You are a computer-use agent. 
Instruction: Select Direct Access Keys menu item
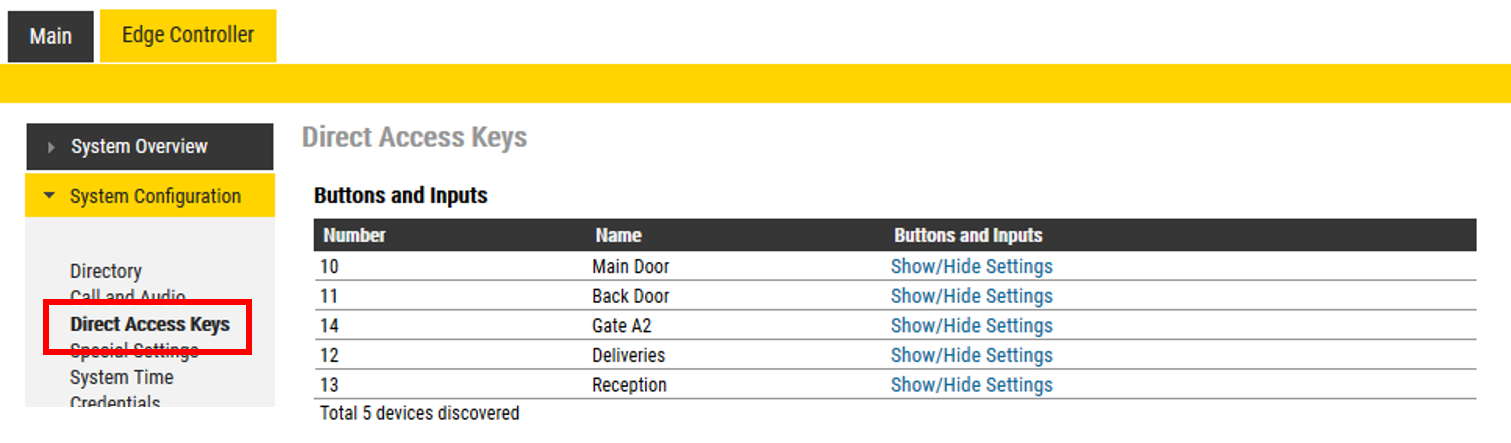[150, 324]
